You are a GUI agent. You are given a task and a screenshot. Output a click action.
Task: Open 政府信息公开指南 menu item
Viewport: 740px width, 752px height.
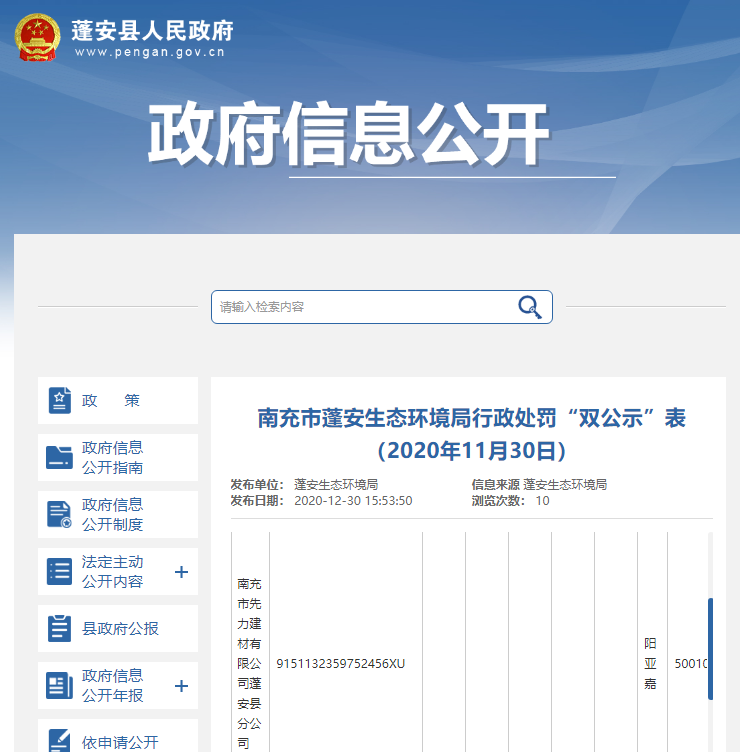tap(118, 458)
